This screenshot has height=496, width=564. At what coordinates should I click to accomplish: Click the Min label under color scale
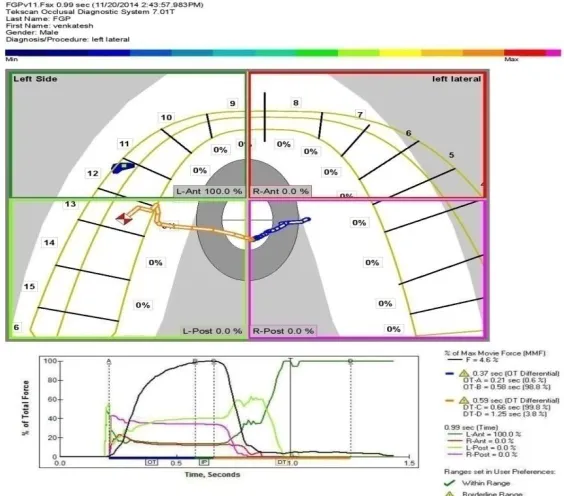[x=12, y=59]
